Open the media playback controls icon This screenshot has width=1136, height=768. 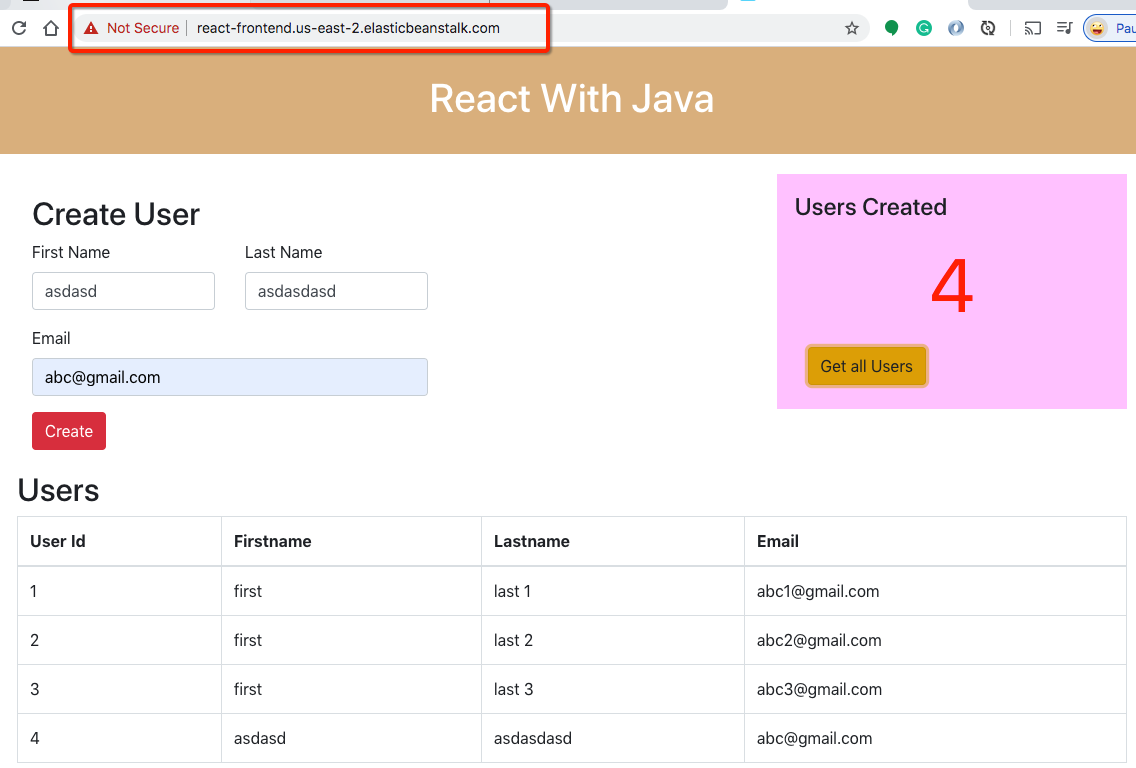pos(1064,28)
